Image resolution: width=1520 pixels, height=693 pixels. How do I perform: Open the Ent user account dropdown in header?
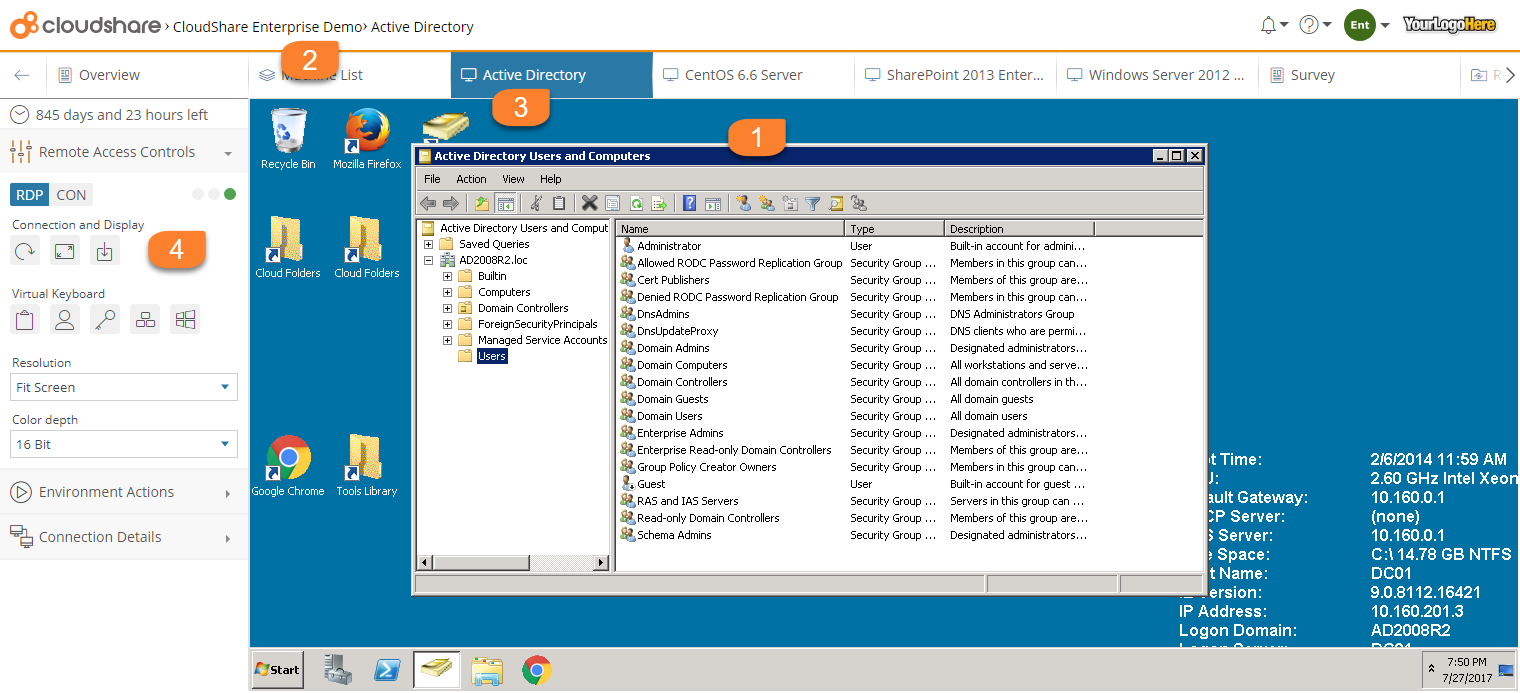[x=1368, y=25]
